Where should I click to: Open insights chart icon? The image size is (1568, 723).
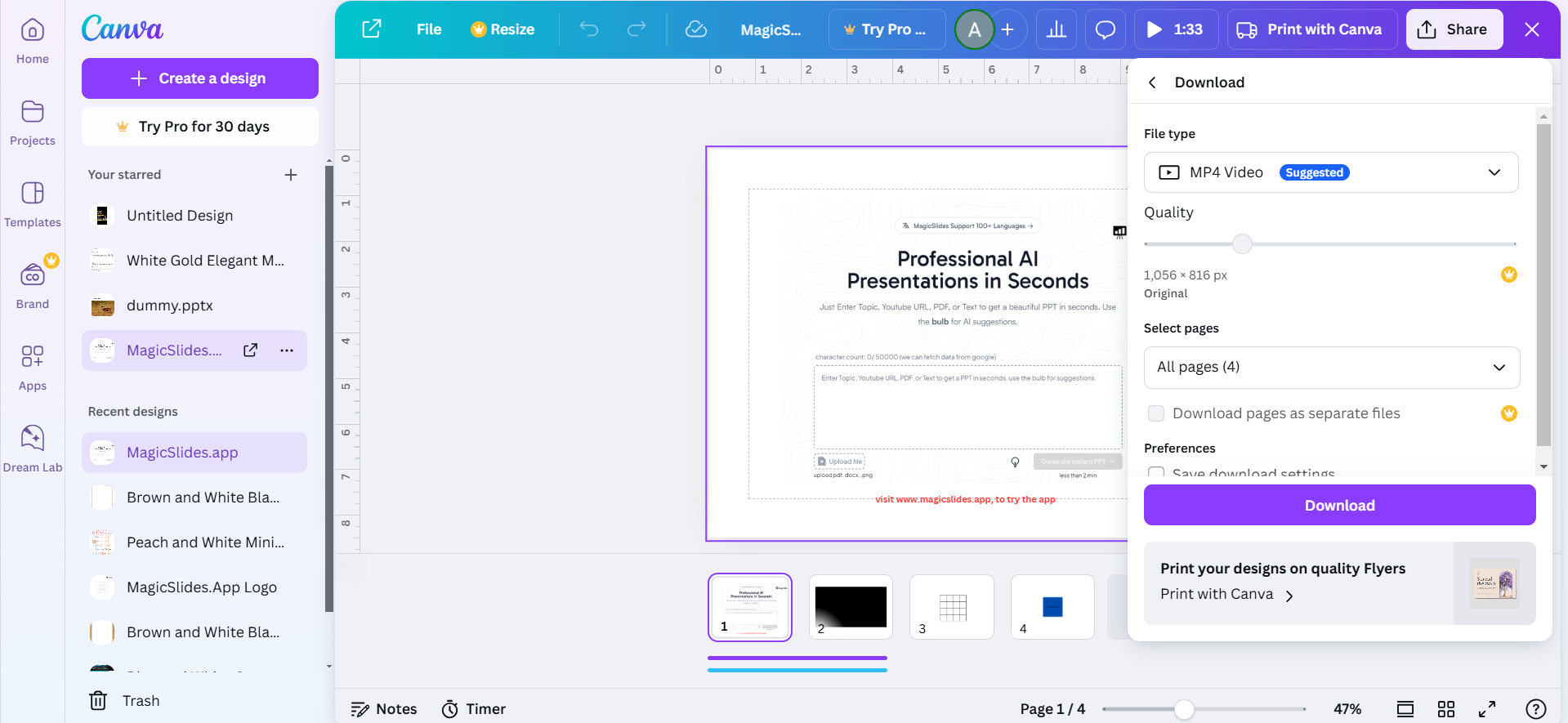pyautogui.click(x=1057, y=29)
